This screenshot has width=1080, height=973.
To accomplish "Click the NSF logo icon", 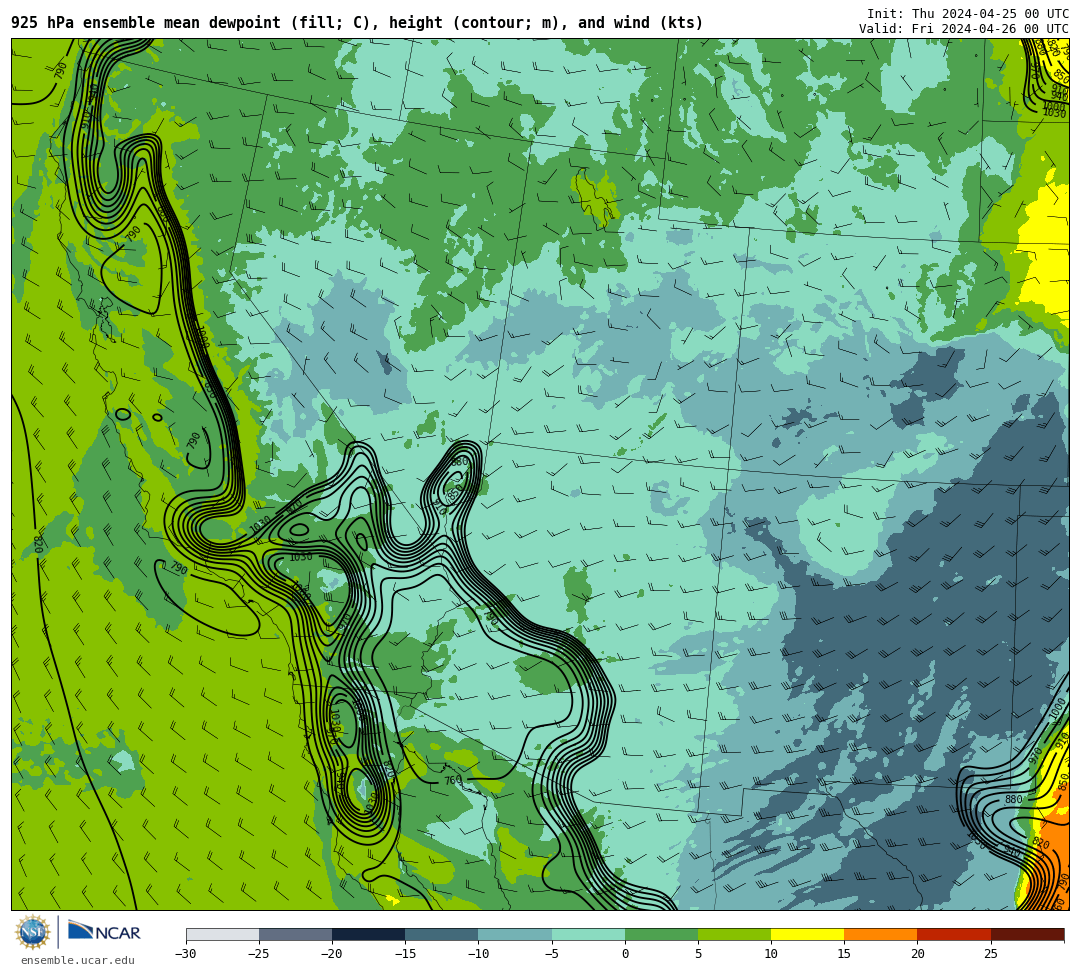I will [33, 932].
